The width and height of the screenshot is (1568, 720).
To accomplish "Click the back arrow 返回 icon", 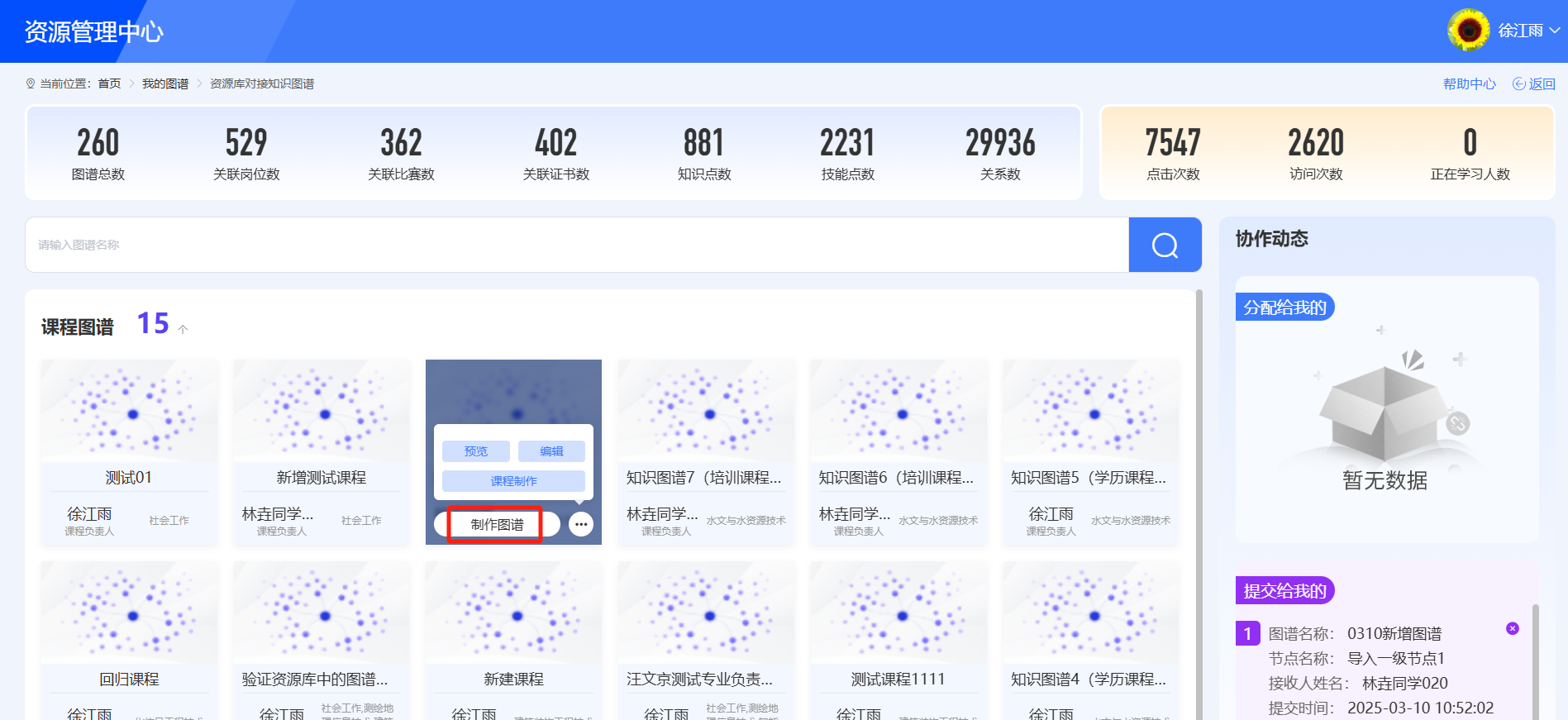I will coord(1518,83).
